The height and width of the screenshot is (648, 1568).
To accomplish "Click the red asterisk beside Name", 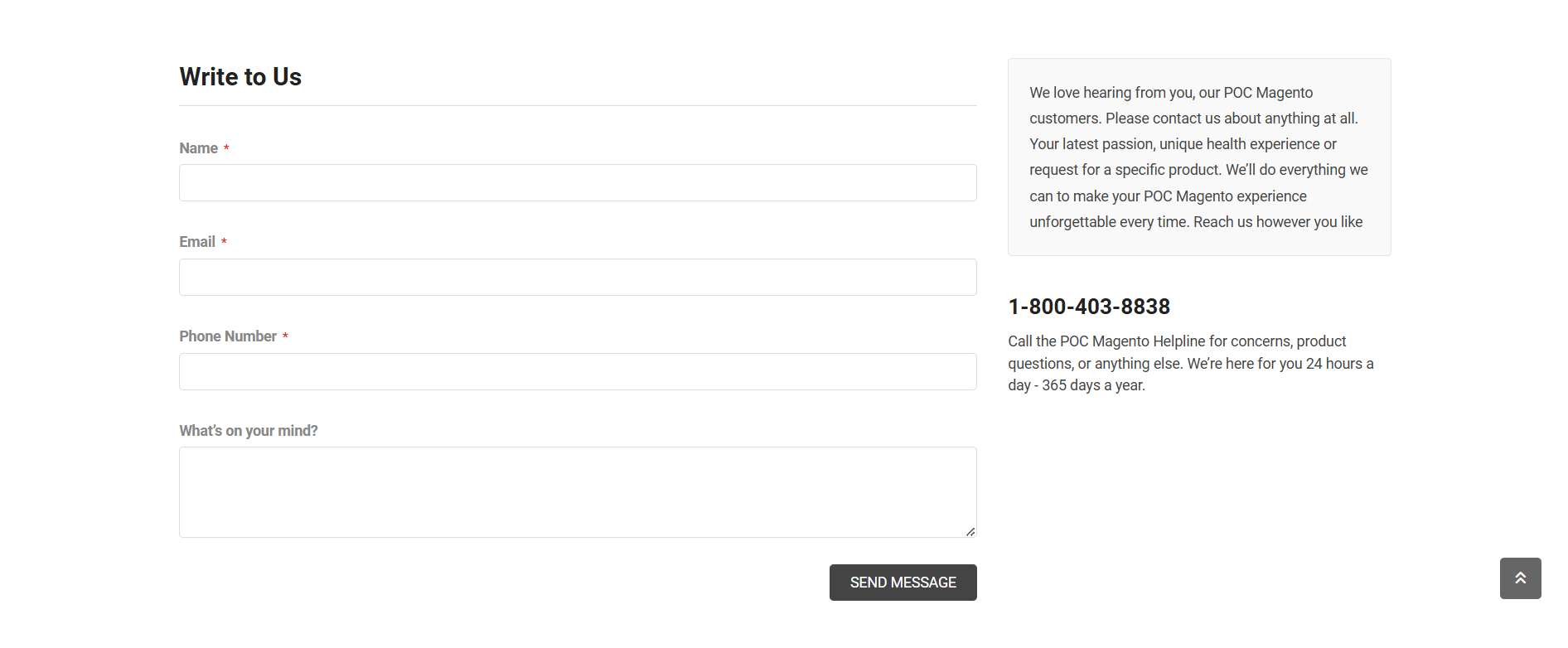I will click(x=226, y=148).
